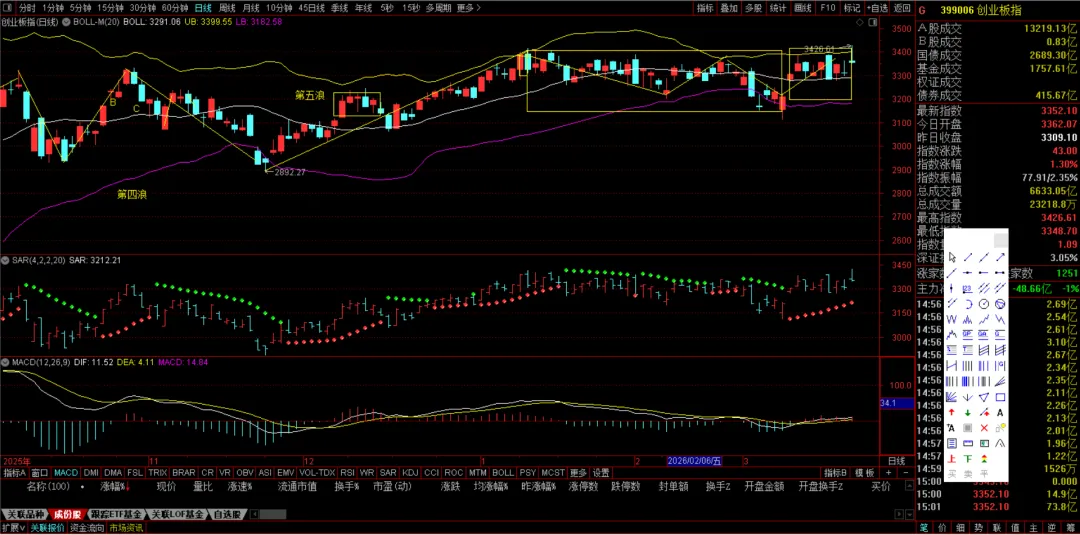
Task: Select the text annotation A tool
Action: (x=1000, y=412)
